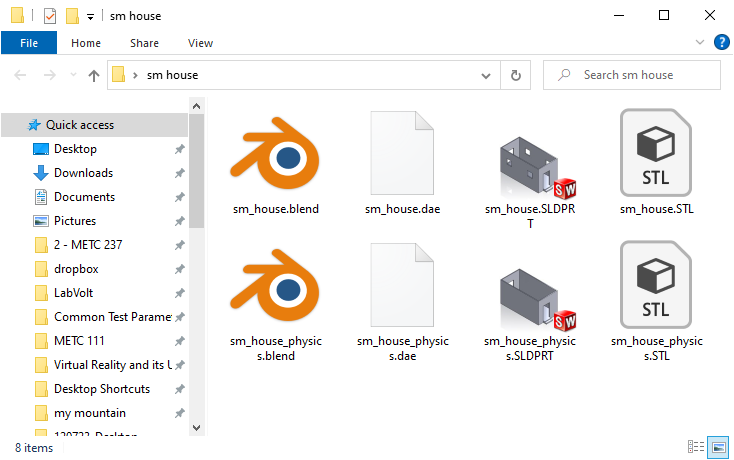Unpin LabVolt using its pin icon
The width and height of the screenshot is (734, 460).
(x=180, y=293)
